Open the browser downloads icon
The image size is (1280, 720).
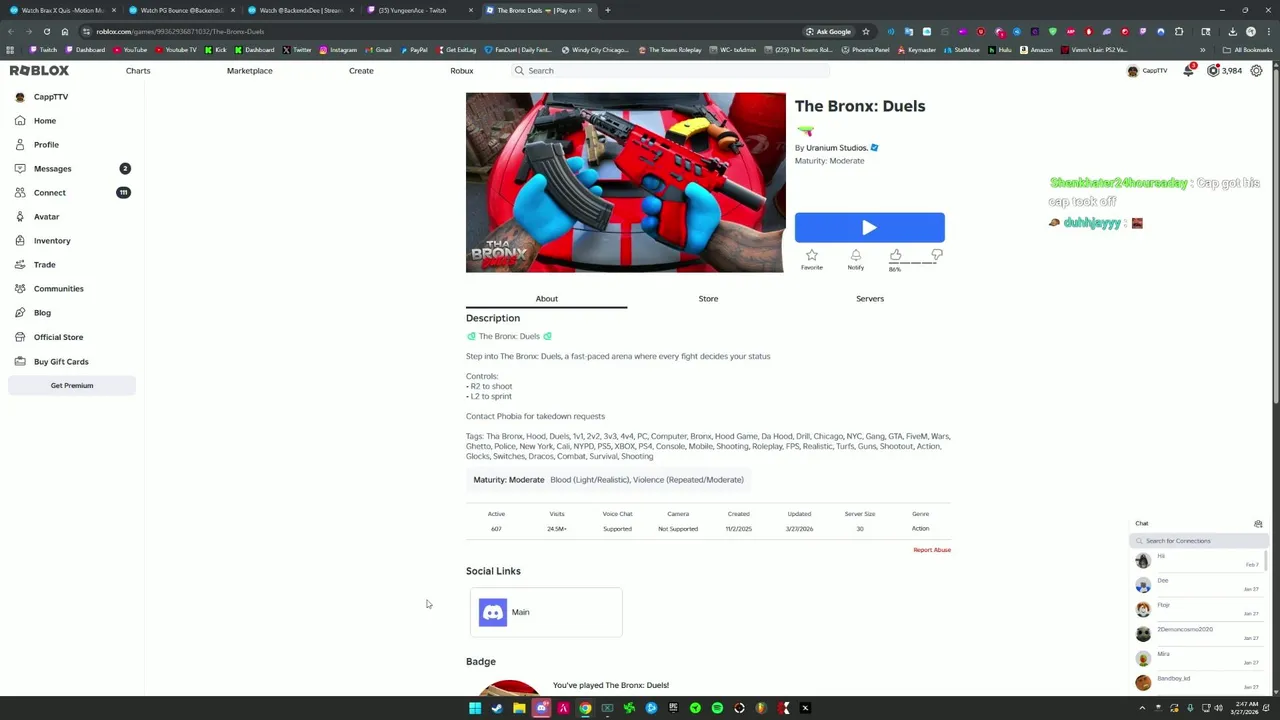coord(1233,32)
